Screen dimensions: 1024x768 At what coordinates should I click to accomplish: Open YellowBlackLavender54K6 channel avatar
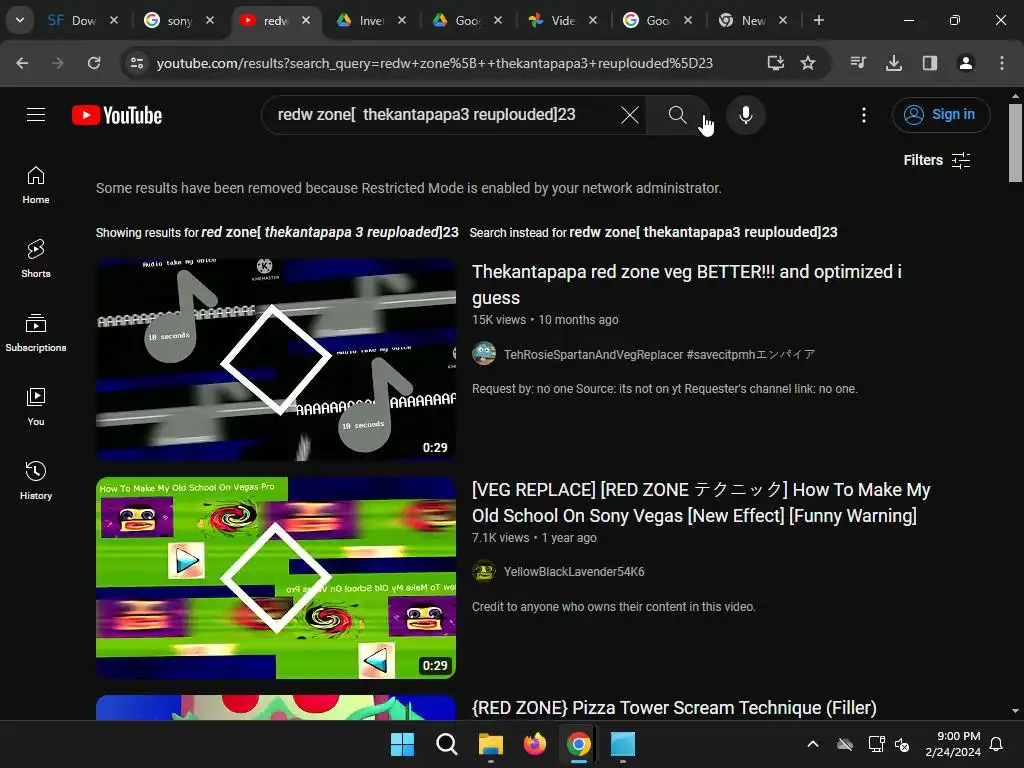coord(484,571)
